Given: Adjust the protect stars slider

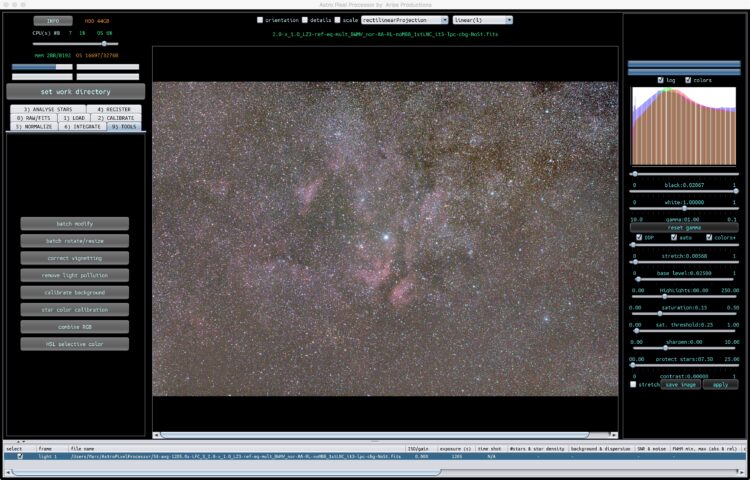Looking at the screenshot, I should pos(684,348).
